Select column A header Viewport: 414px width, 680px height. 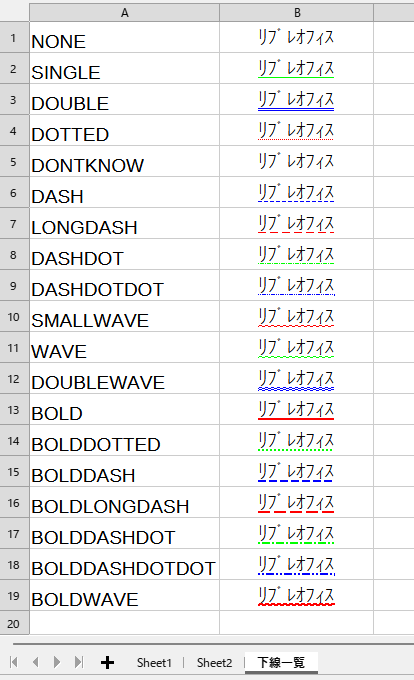pyautogui.click(x=124, y=13)
